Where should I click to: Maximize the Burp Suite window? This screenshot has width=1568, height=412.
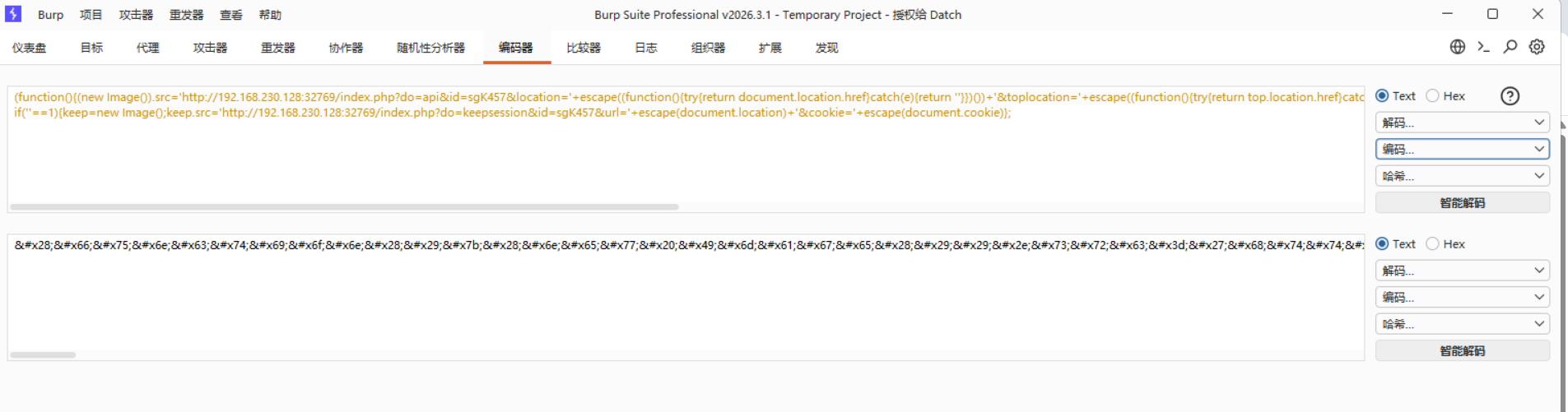pos(1492,14)
